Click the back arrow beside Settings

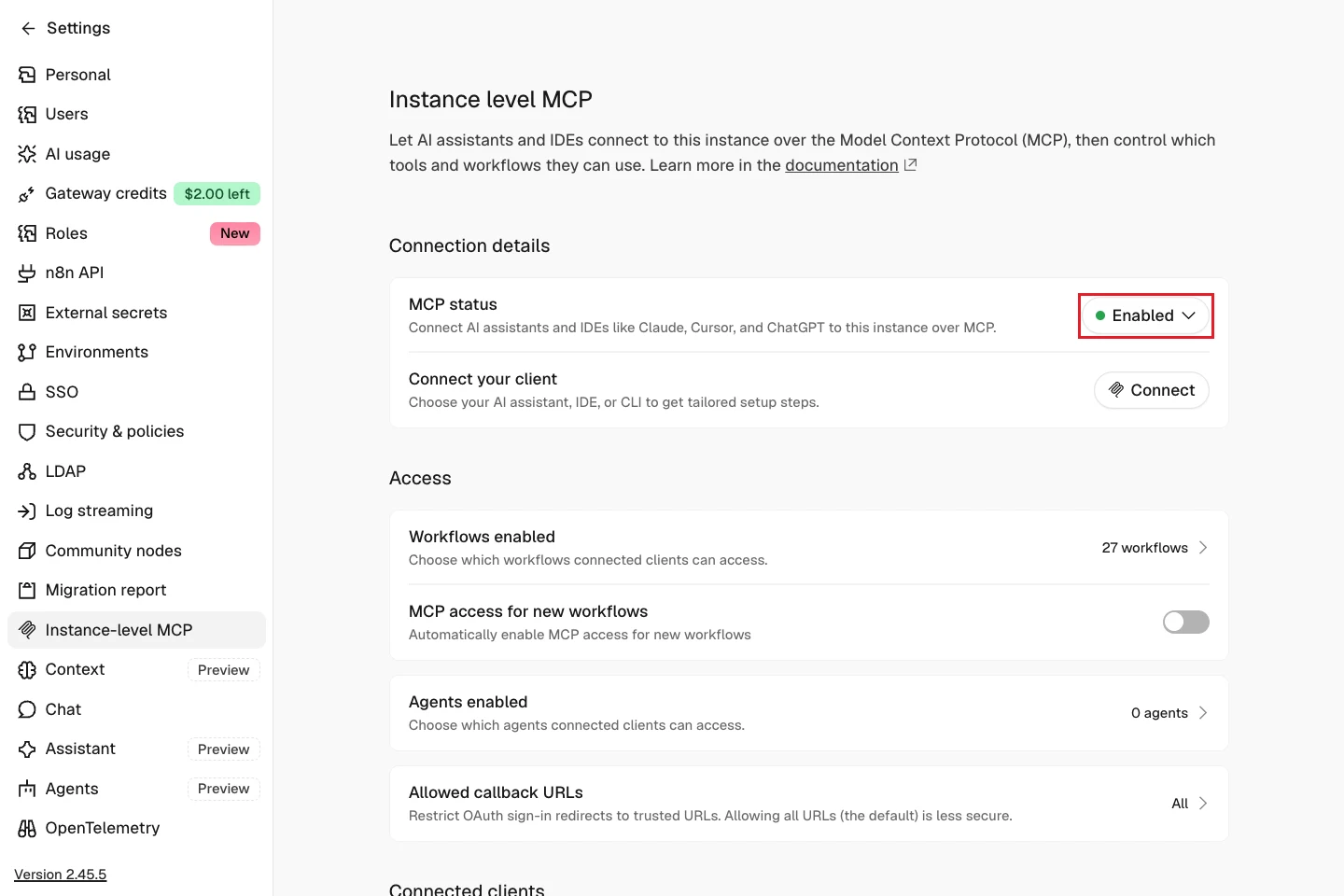(x=28, y=28)
